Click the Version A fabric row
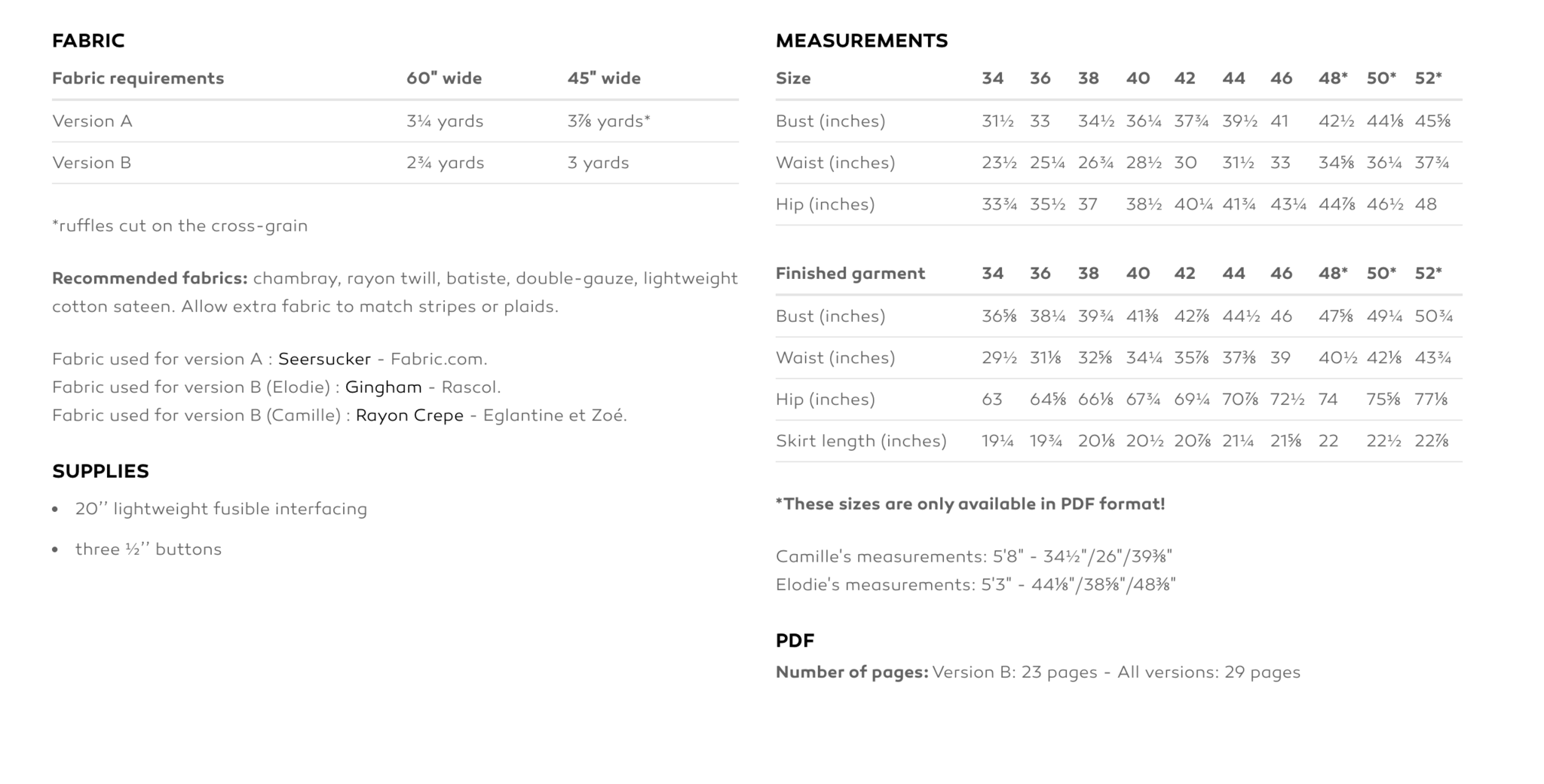This screenshot has height=784, width=1544. [395, 121]
